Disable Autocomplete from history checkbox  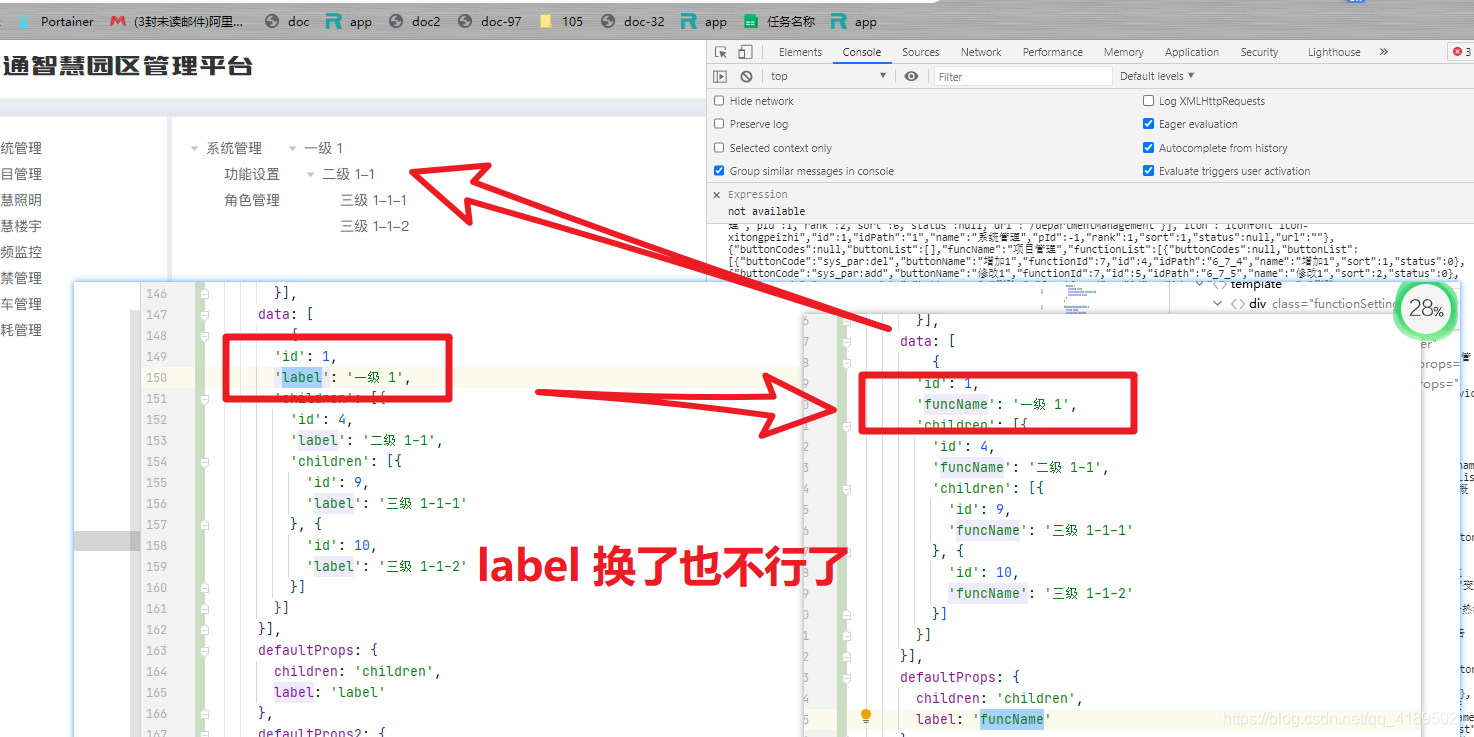[x=1148, y=148]
